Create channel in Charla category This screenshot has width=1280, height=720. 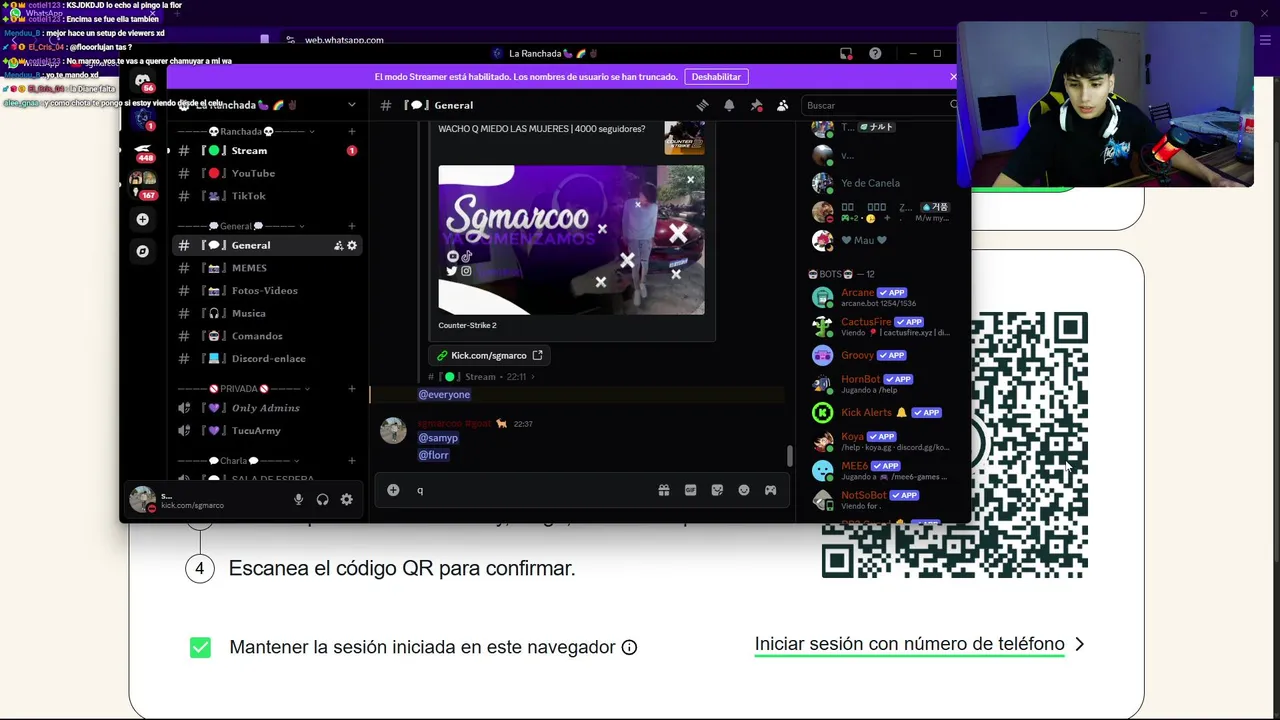click(351, 461)
